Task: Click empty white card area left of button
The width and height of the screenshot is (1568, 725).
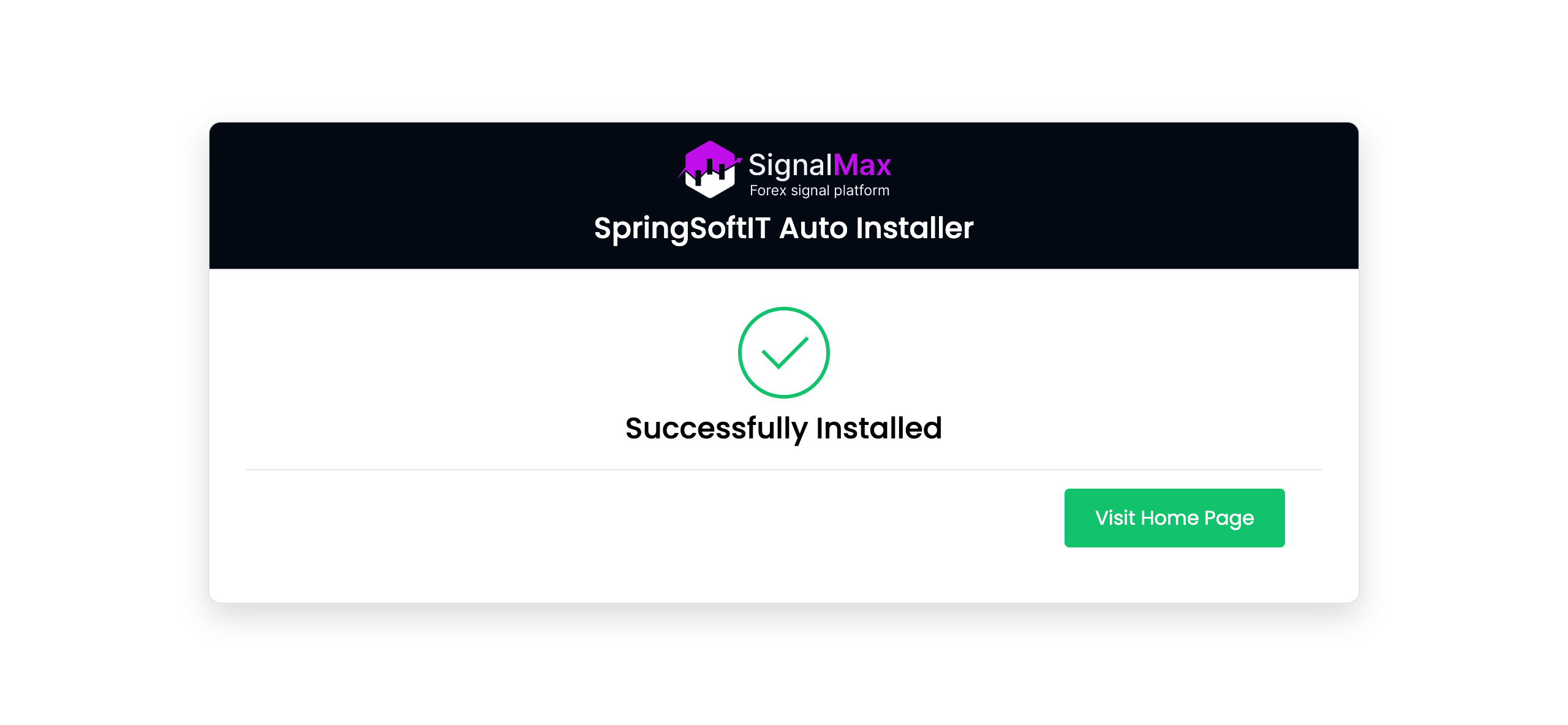Action: (612, 527)
